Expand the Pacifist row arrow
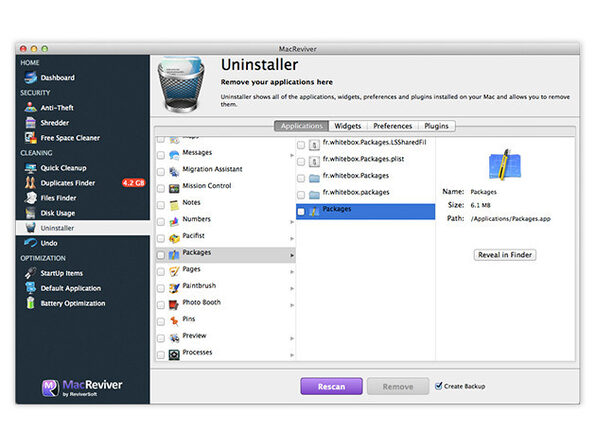 [x=292, y=239]
